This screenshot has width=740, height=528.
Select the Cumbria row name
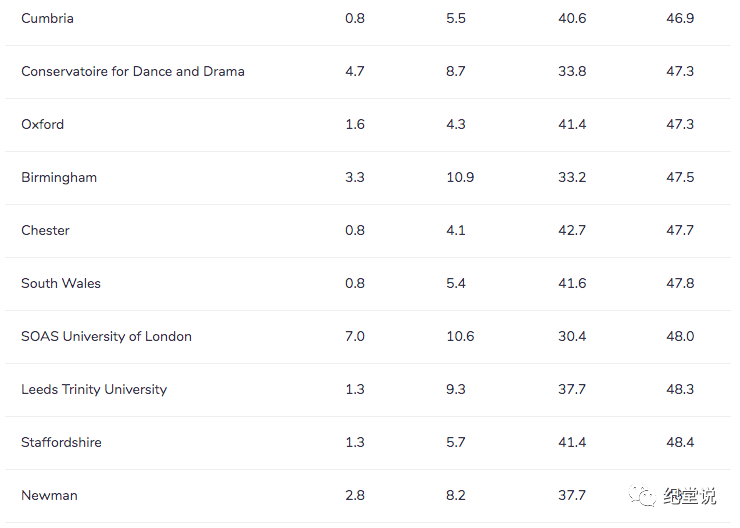click(47, 18)
